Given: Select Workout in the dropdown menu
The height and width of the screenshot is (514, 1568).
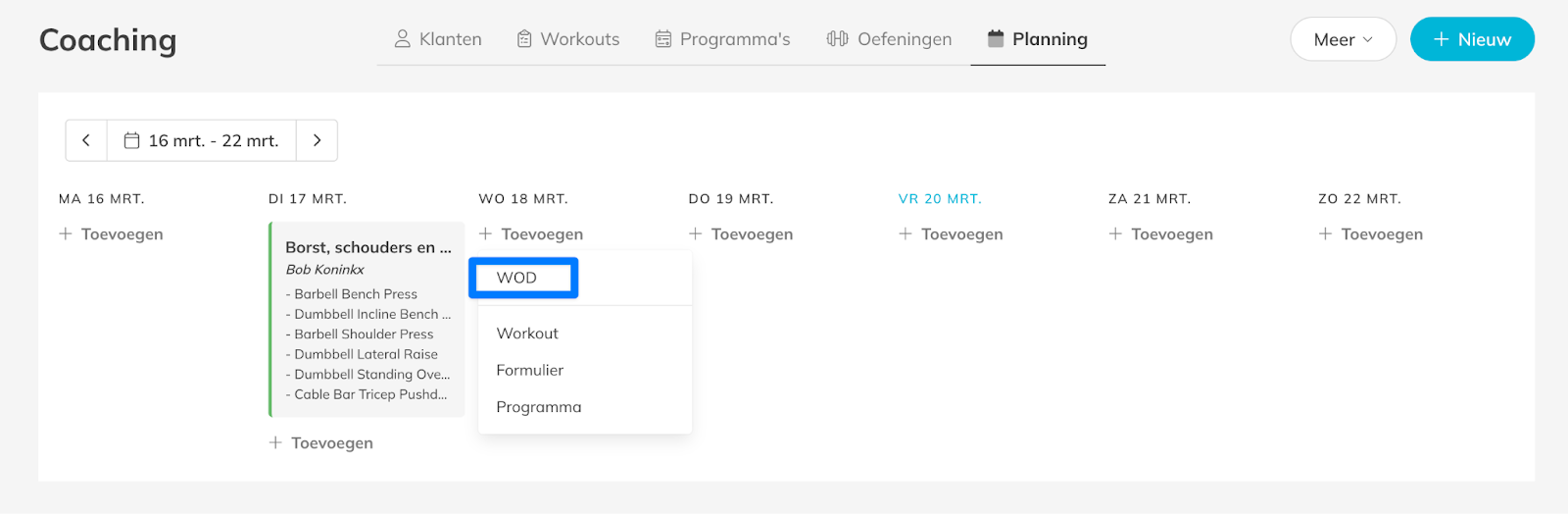Looking at the screenshot, I should coord(527,334).
